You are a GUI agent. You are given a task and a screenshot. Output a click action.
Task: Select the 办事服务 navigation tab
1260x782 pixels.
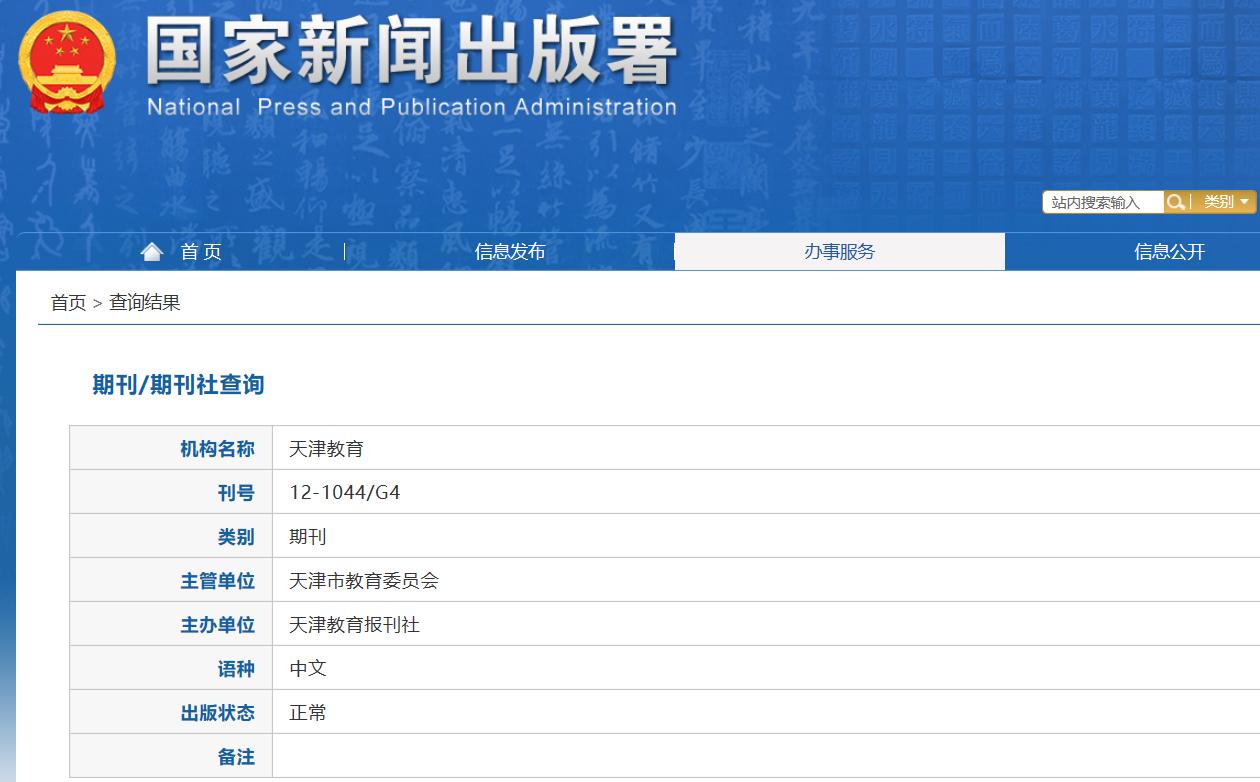840,253
